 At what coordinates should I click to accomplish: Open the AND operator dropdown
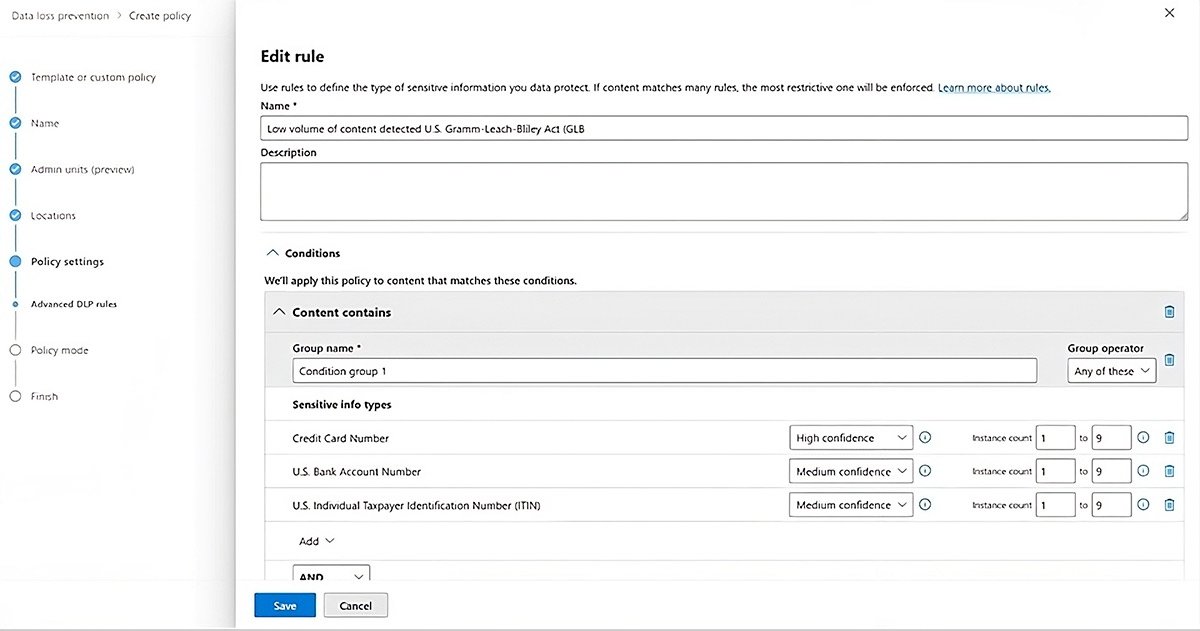pos(331,576)
